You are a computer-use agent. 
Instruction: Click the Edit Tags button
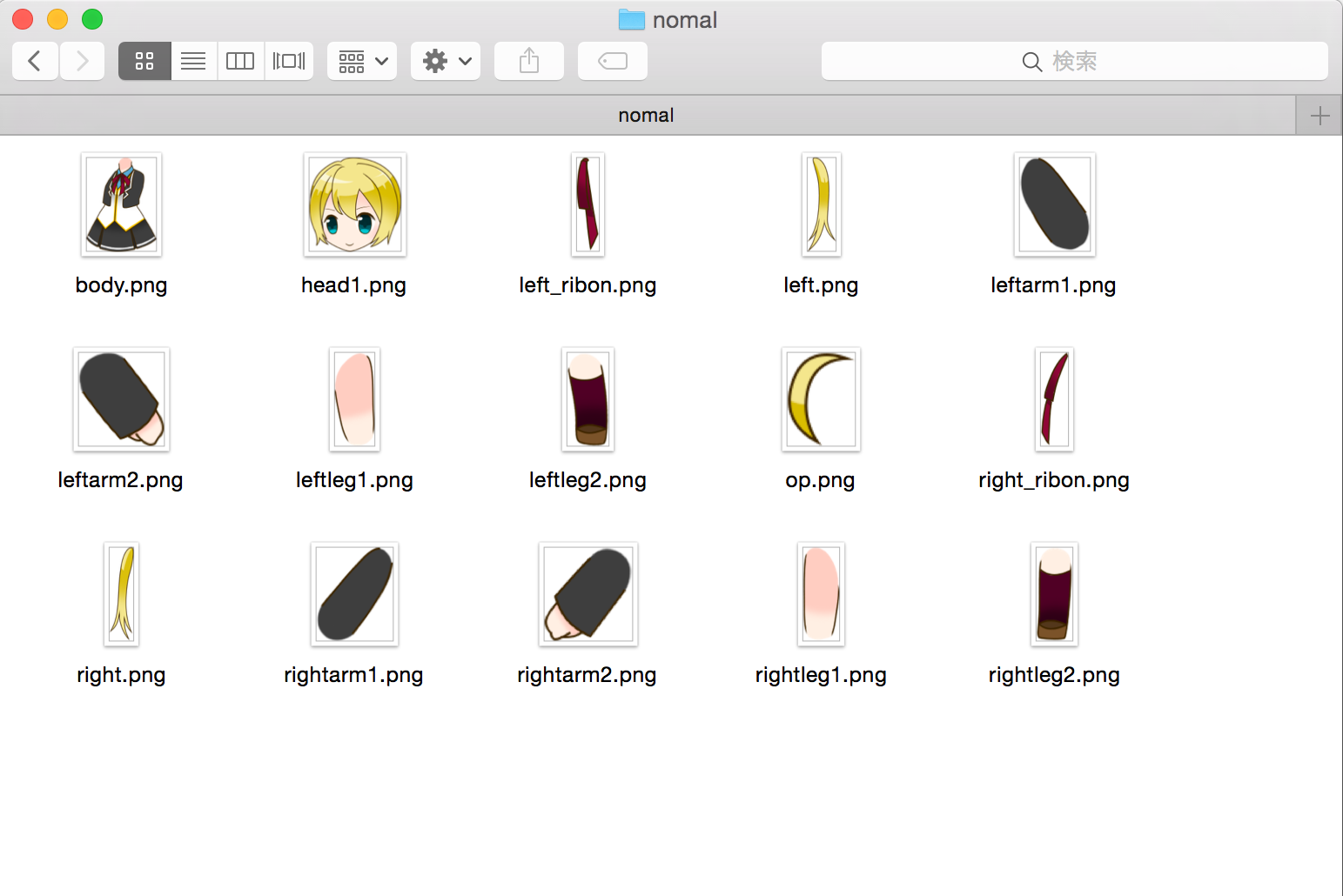pyautogui.click(x=613, y=61)
